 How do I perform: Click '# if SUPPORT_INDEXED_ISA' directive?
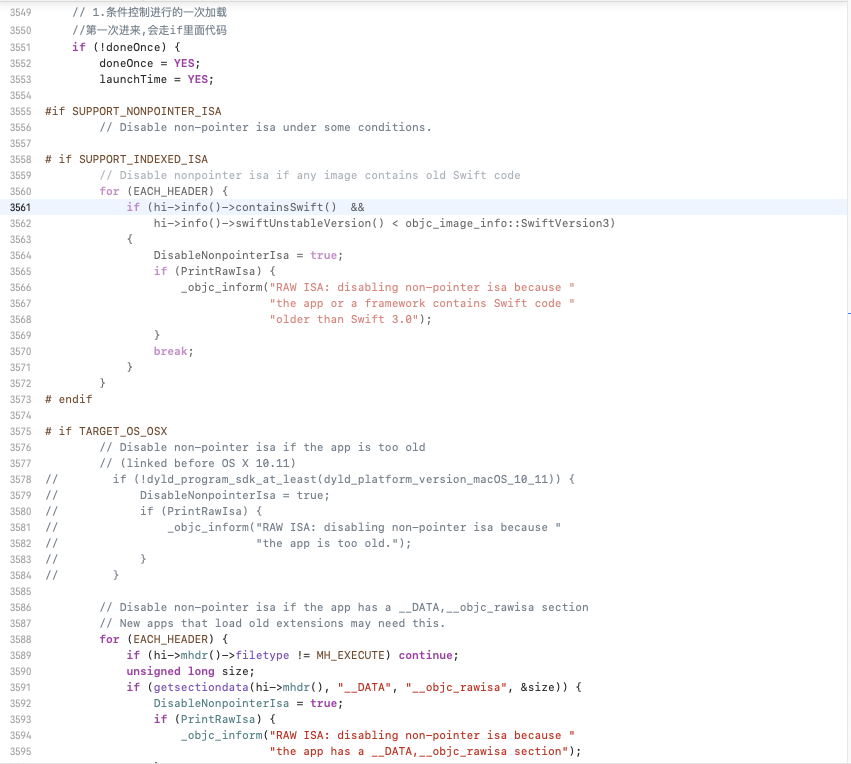126,160
